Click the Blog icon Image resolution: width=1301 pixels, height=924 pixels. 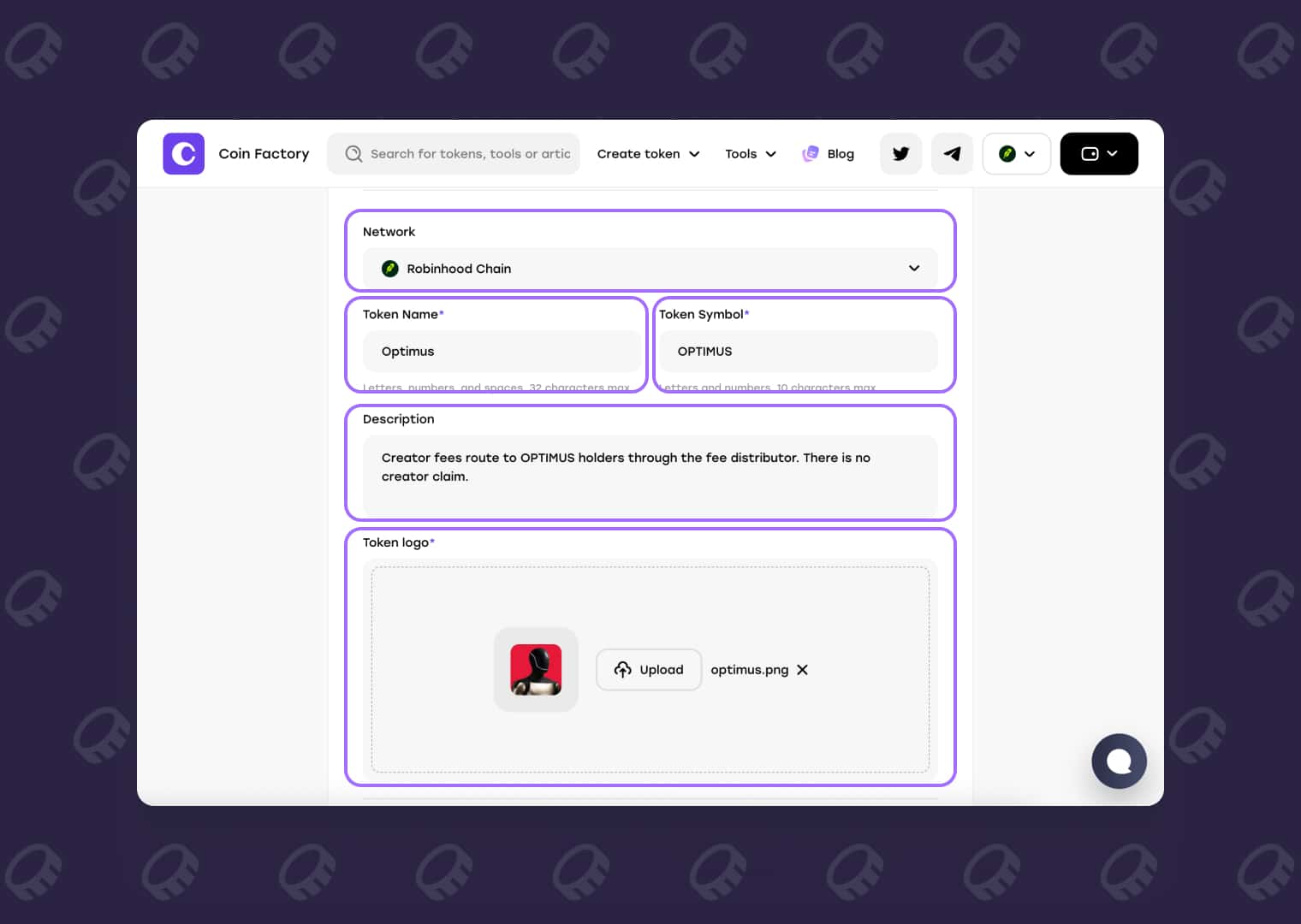[x=810, y=154]
